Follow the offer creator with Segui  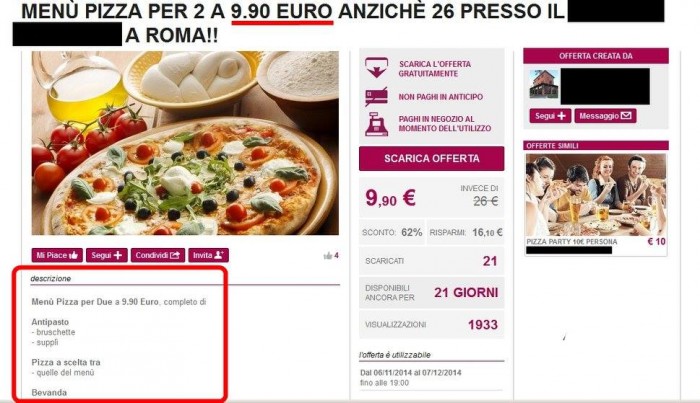click(x=550, y=116)
